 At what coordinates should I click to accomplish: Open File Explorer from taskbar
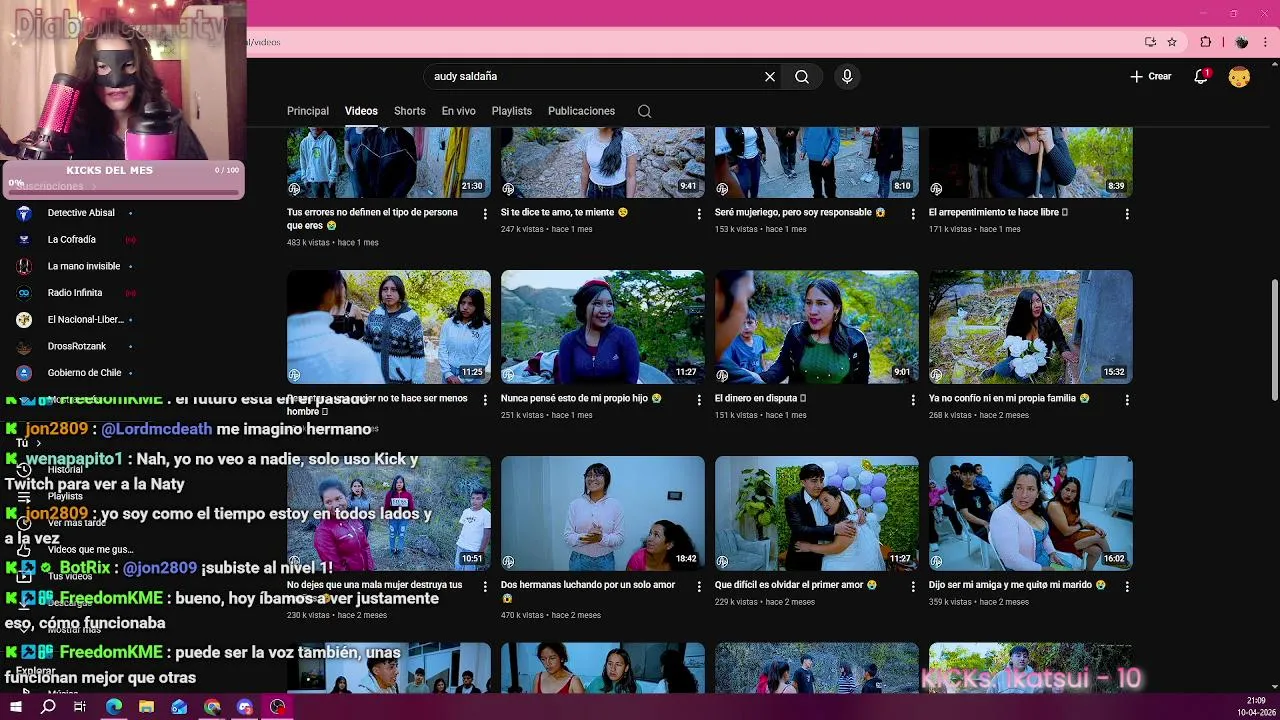pyautogui.click(x=146, y=707)
